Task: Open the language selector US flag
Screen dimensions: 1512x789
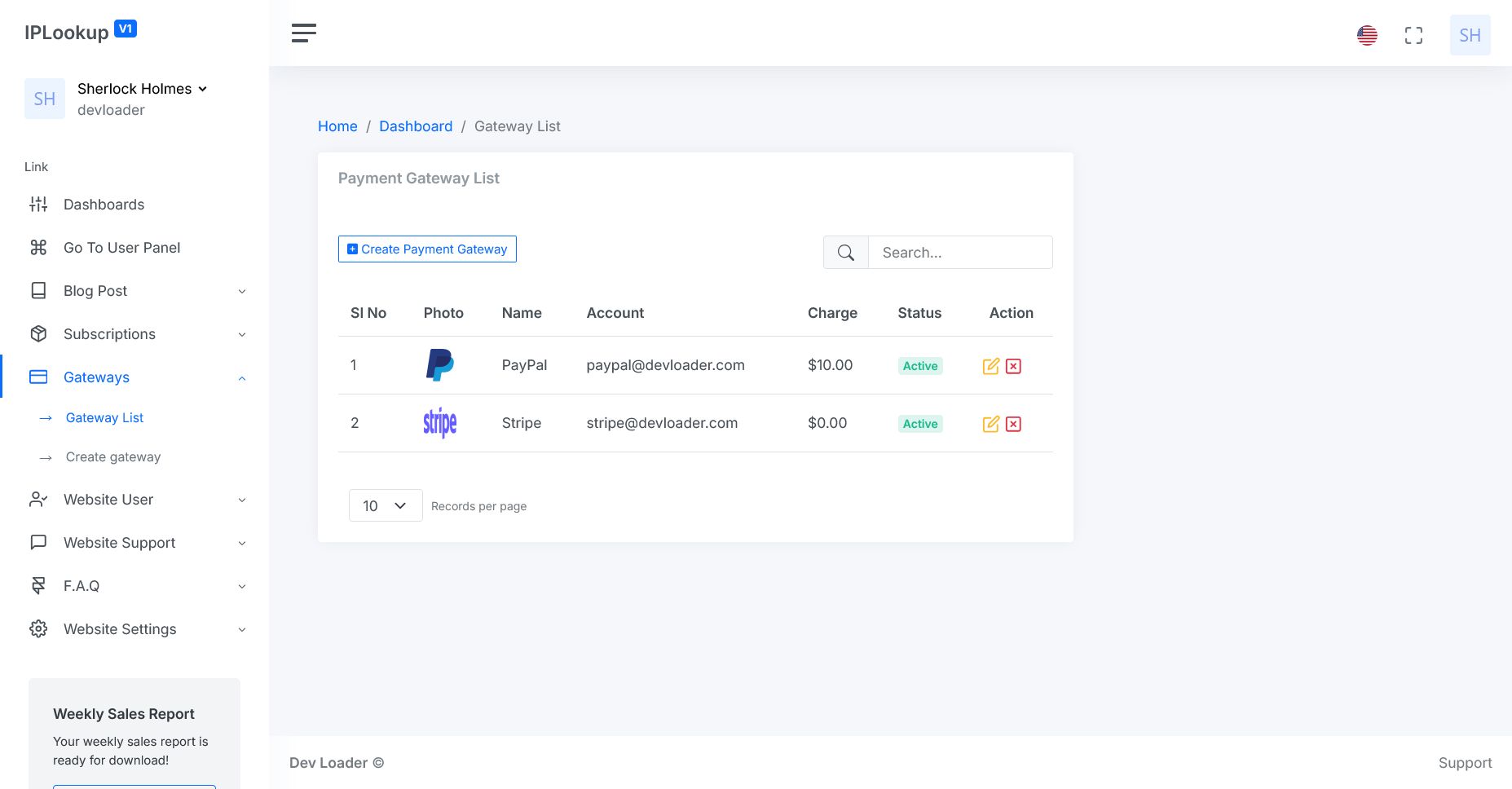Action: (x=1367, y=35)
